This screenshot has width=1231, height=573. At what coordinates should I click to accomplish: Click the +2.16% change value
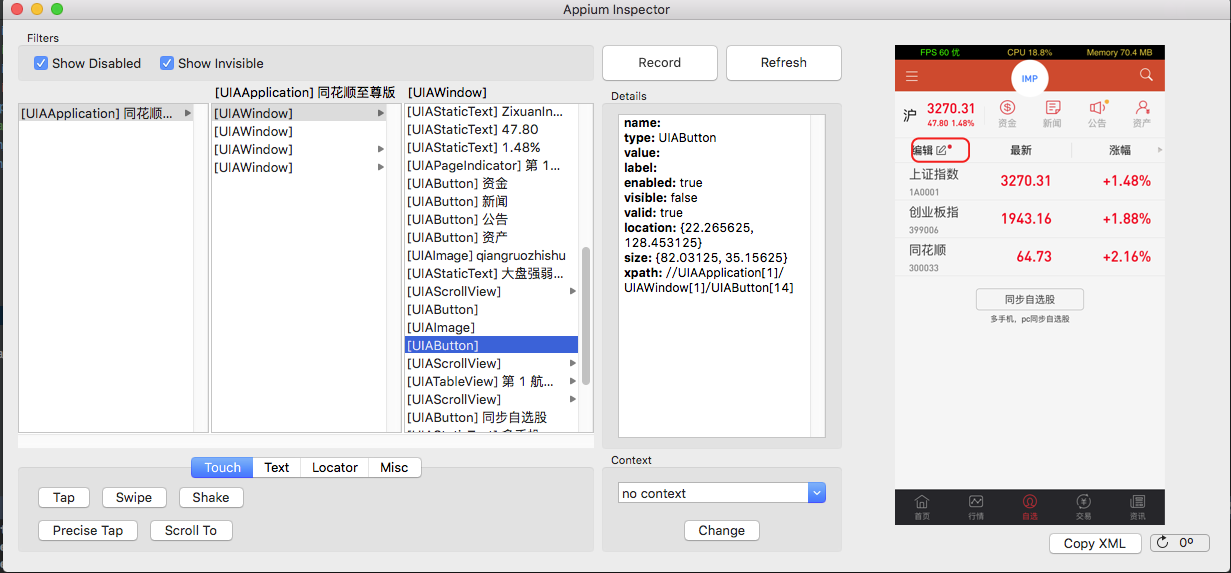(1127, 257)
